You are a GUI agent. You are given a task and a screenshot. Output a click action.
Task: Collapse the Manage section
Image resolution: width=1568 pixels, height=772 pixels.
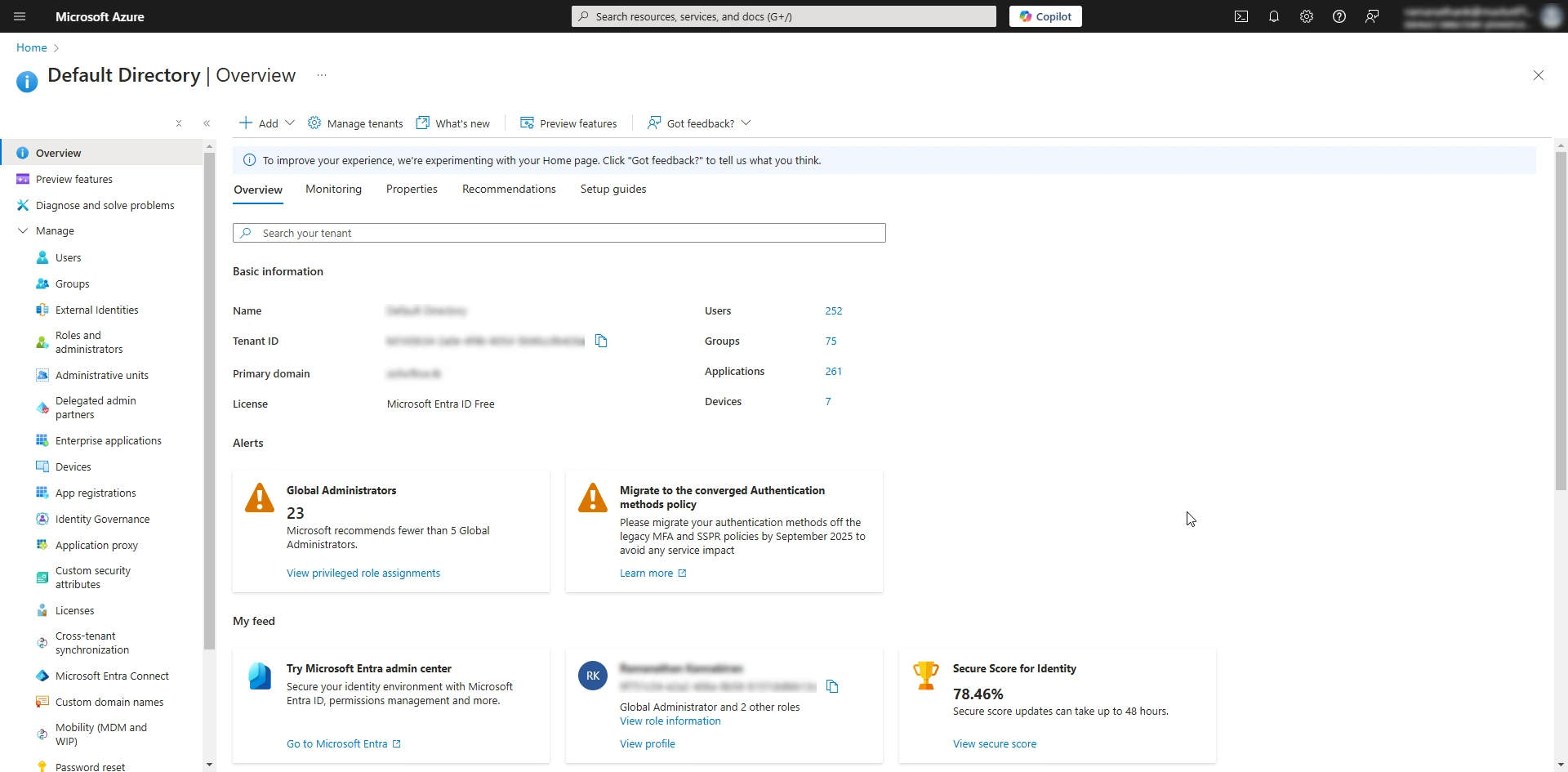[23, 230]
